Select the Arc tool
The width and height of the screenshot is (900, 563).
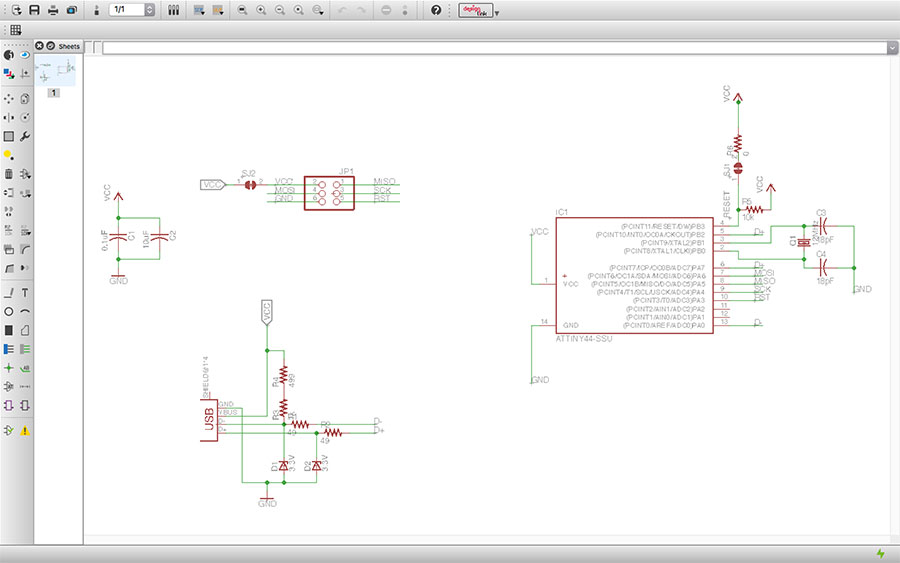25,311
